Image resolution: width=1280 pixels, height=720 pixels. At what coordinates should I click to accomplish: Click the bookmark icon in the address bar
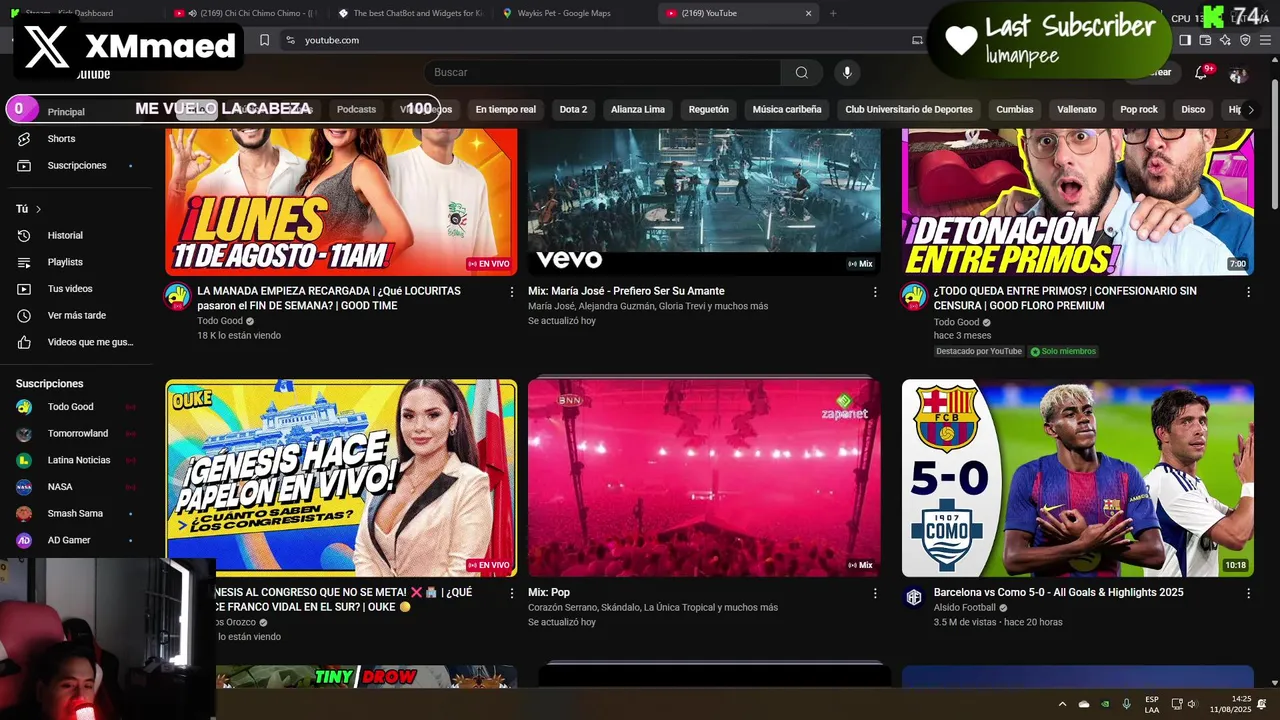click(264, 40)
